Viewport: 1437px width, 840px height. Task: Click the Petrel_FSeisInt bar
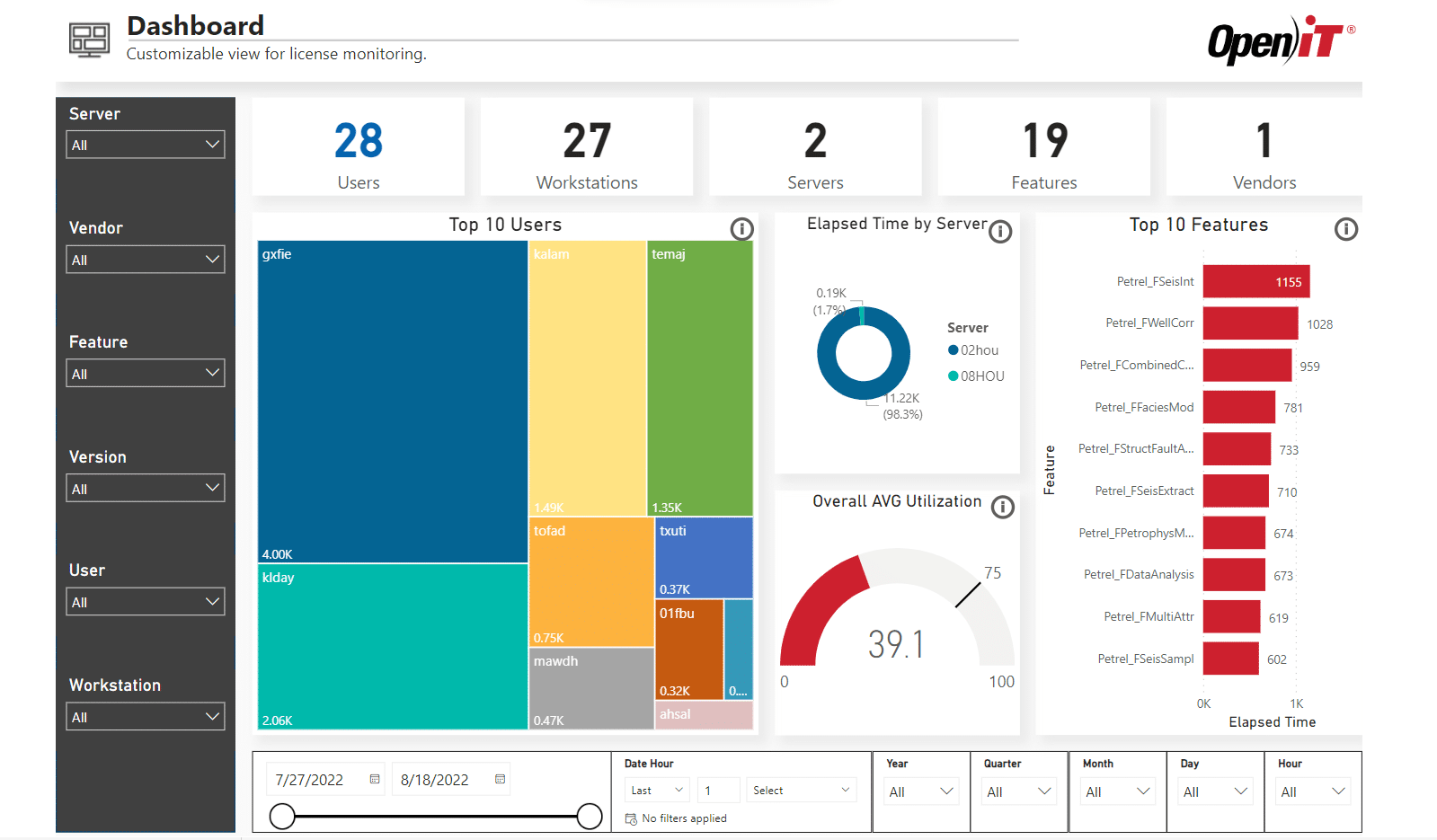(1256, 281)
